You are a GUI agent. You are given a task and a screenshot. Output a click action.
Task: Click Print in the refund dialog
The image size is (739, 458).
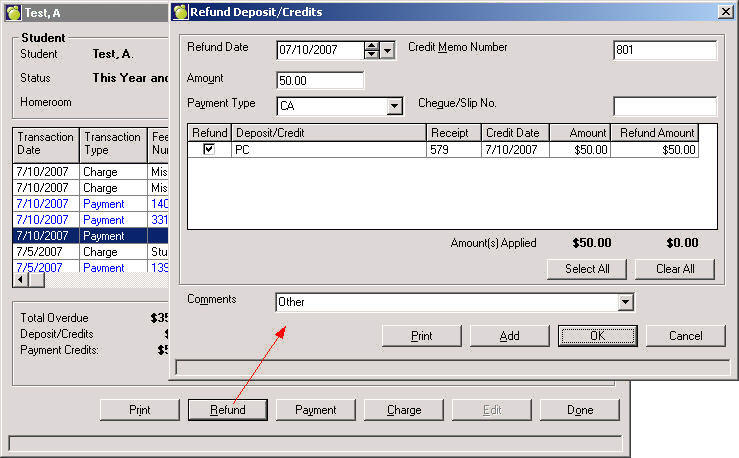coord(422,336)
